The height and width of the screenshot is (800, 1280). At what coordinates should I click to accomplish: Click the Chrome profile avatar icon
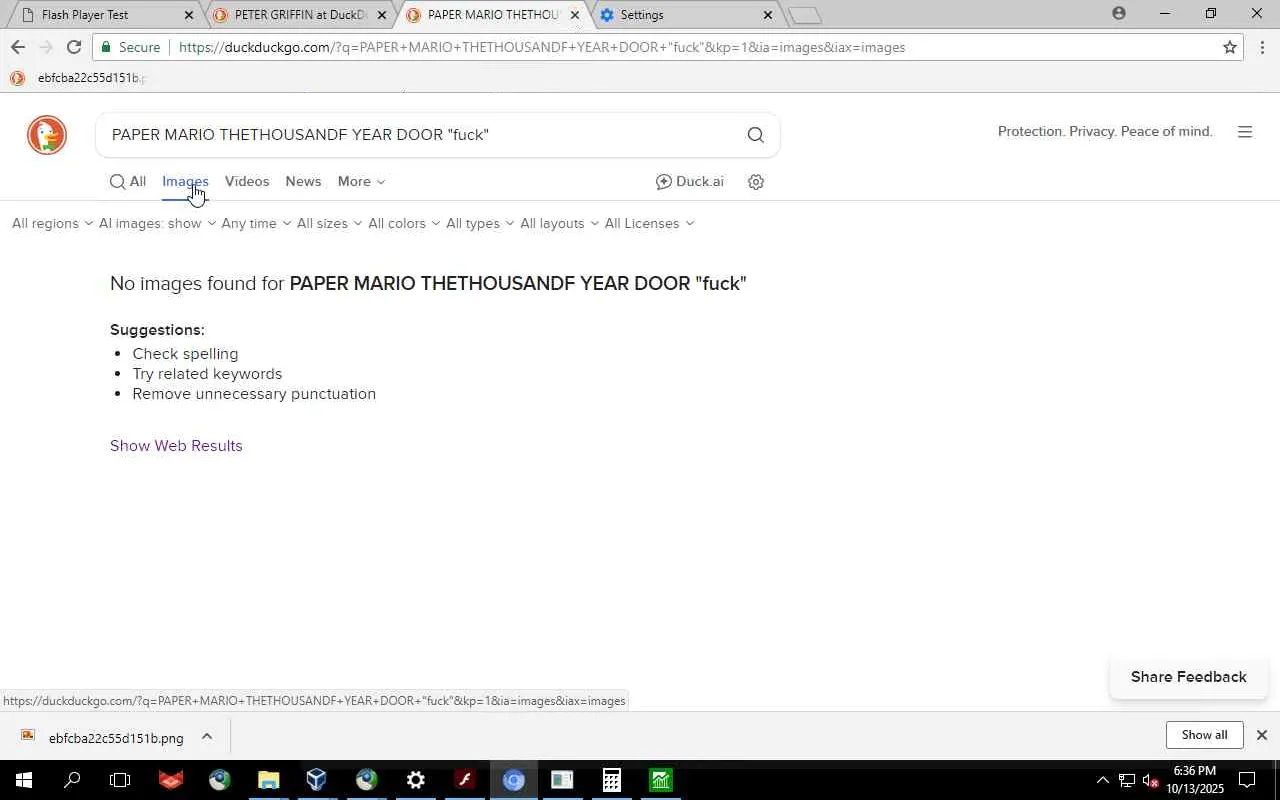pyautogui.click(x=1118, y=14)
